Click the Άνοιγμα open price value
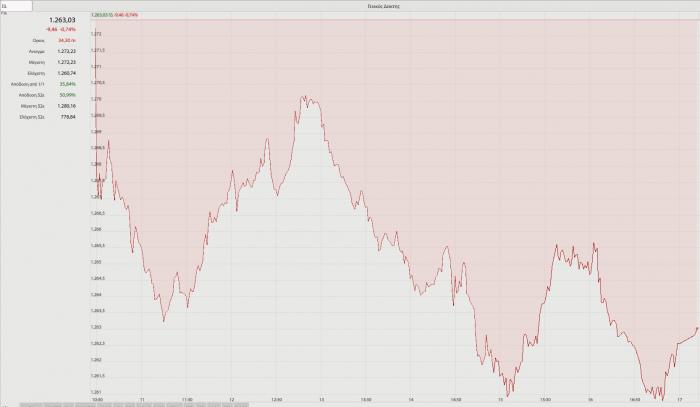The image size is (700, 407). 65,51
